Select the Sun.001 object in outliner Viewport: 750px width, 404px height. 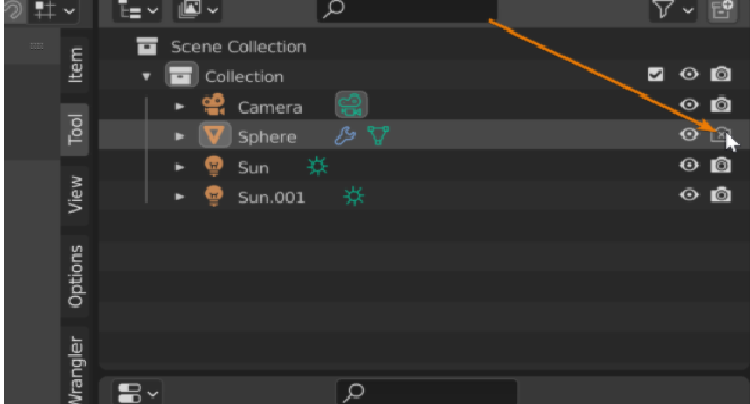click(x=271, y=197)
